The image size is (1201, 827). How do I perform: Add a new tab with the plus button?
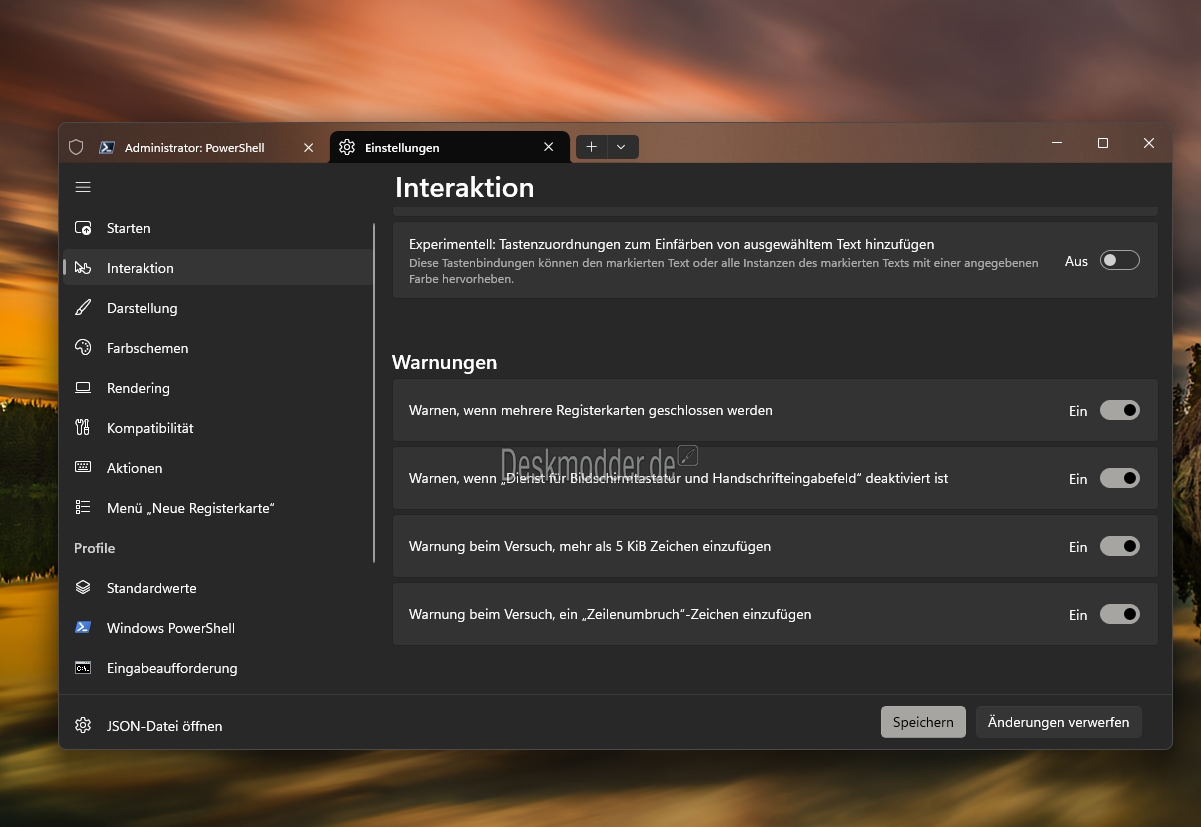591,147
